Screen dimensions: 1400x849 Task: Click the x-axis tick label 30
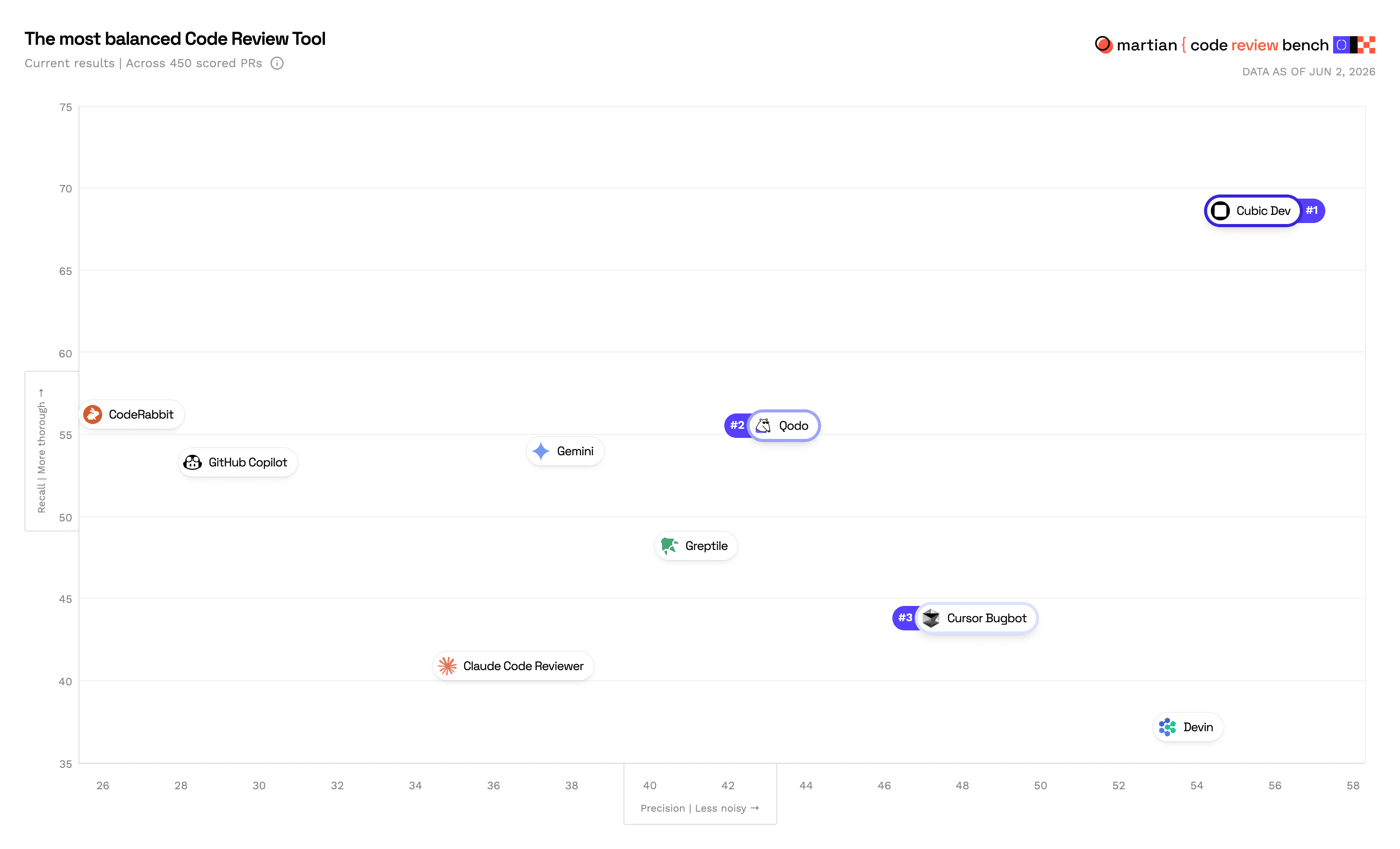(259, 786)
